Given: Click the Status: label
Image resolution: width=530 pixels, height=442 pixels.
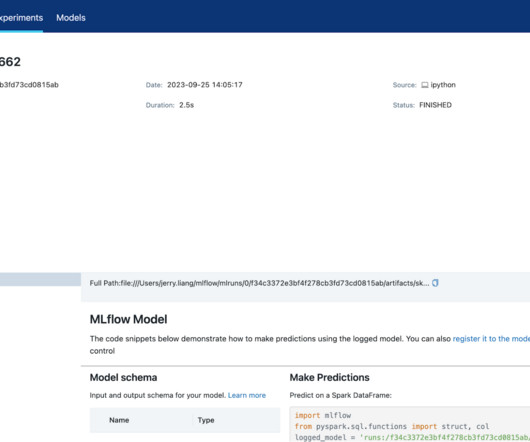Looking at the screenshot, I should (x=404, y=105).
